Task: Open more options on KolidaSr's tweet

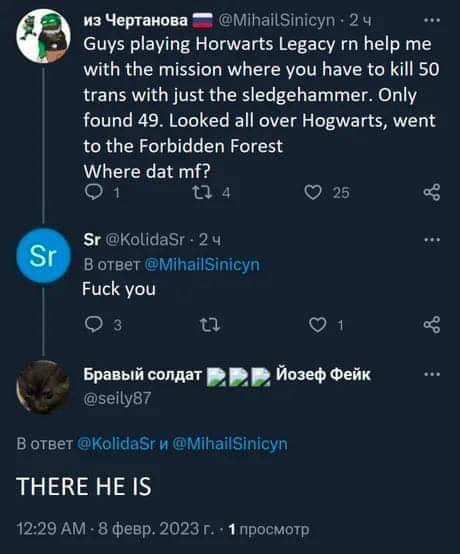Action: (432, 240)
